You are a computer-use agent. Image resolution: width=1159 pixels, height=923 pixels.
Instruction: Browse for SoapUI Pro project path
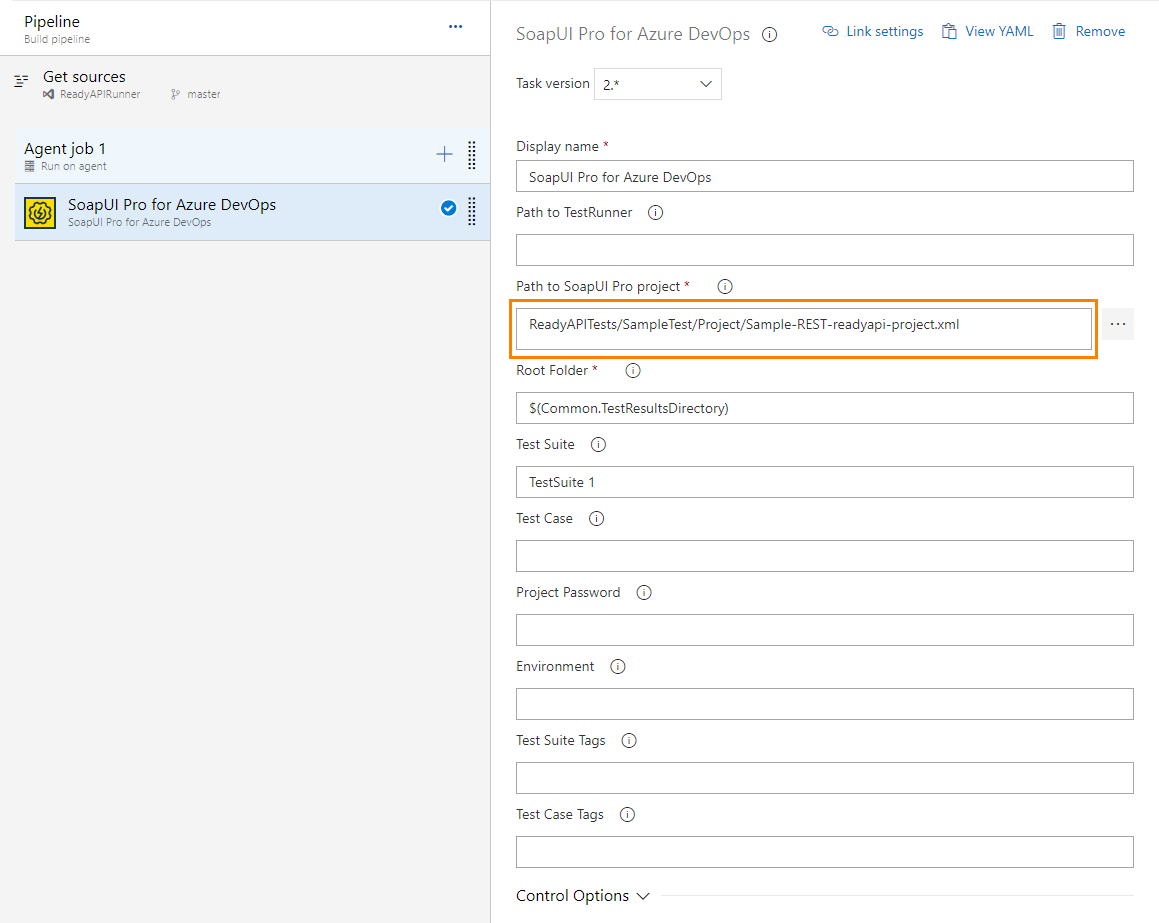click(x=1118, y=324)
